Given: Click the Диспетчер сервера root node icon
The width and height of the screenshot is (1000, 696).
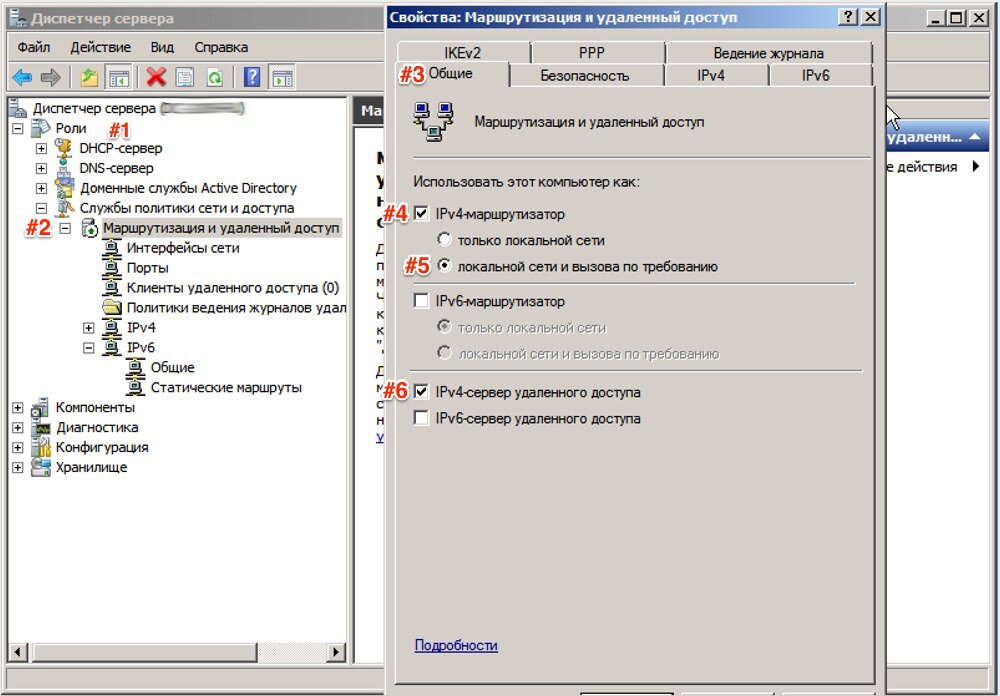Looking at the screenshot, I should click(18, 108).
